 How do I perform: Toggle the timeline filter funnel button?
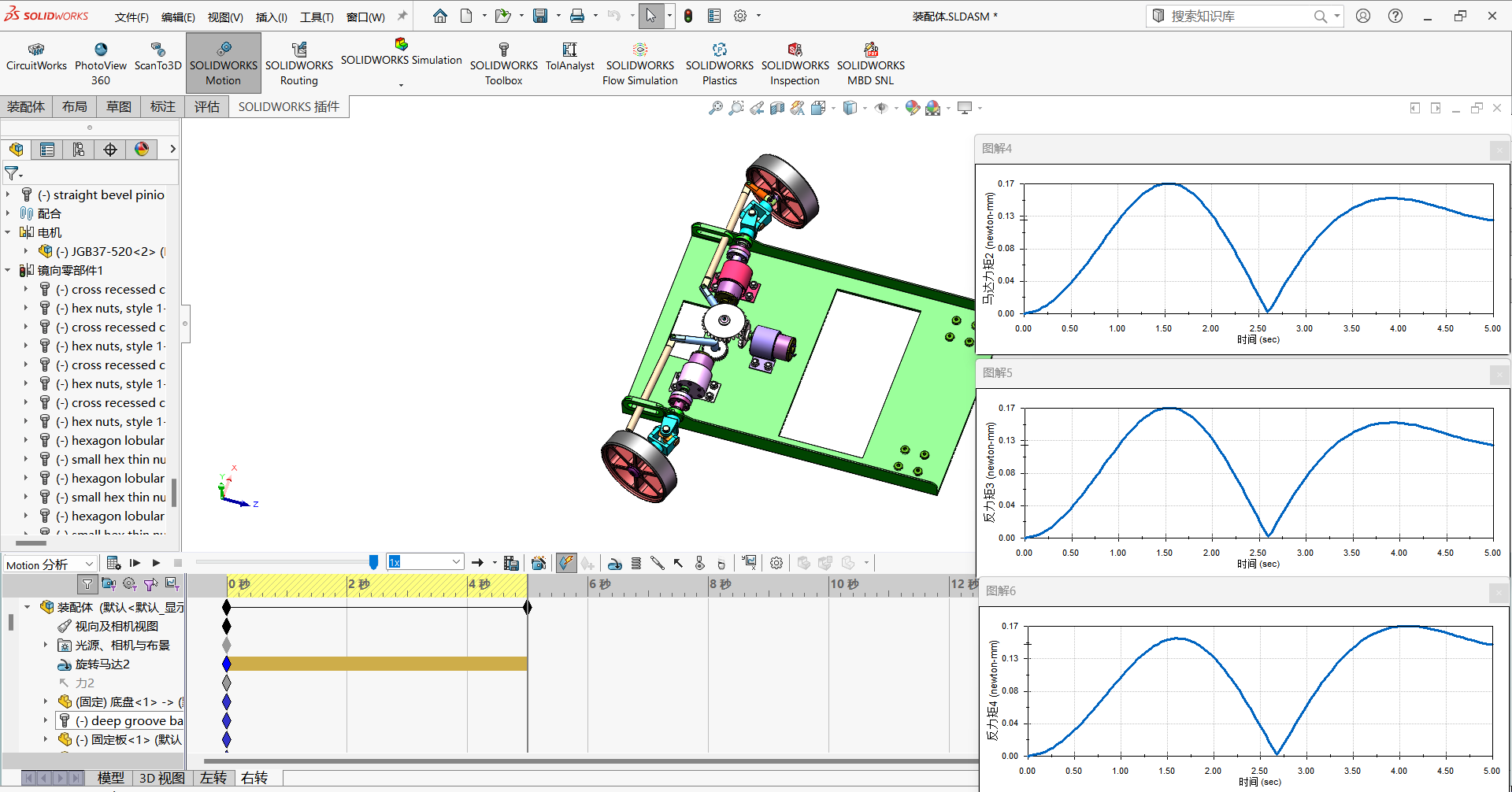[87, 584]
